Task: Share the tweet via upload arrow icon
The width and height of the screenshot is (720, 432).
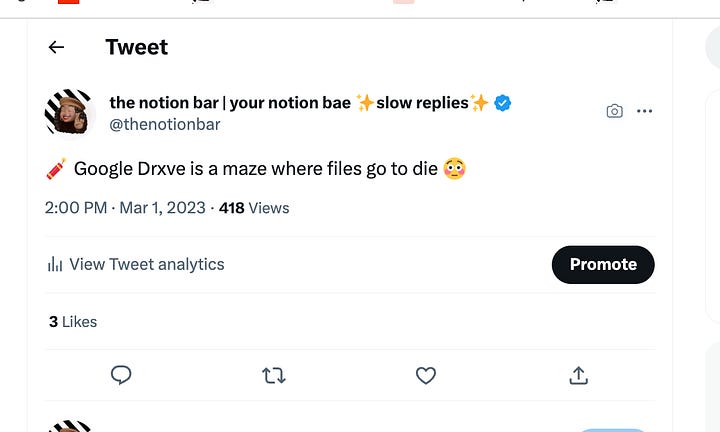Action: click(579, 375)
